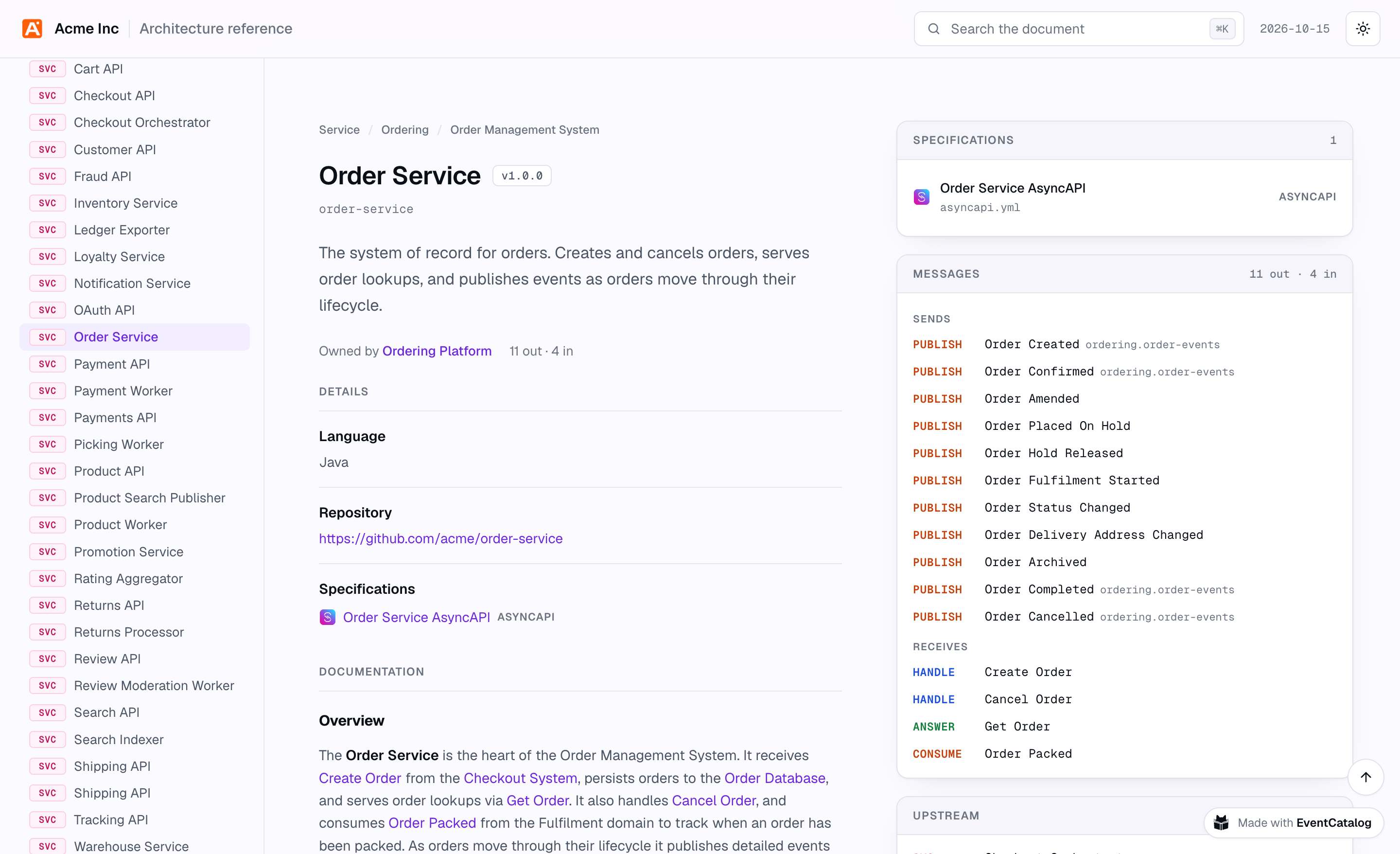Select Notification Service in the sidebar

click(x=134, y=283)
